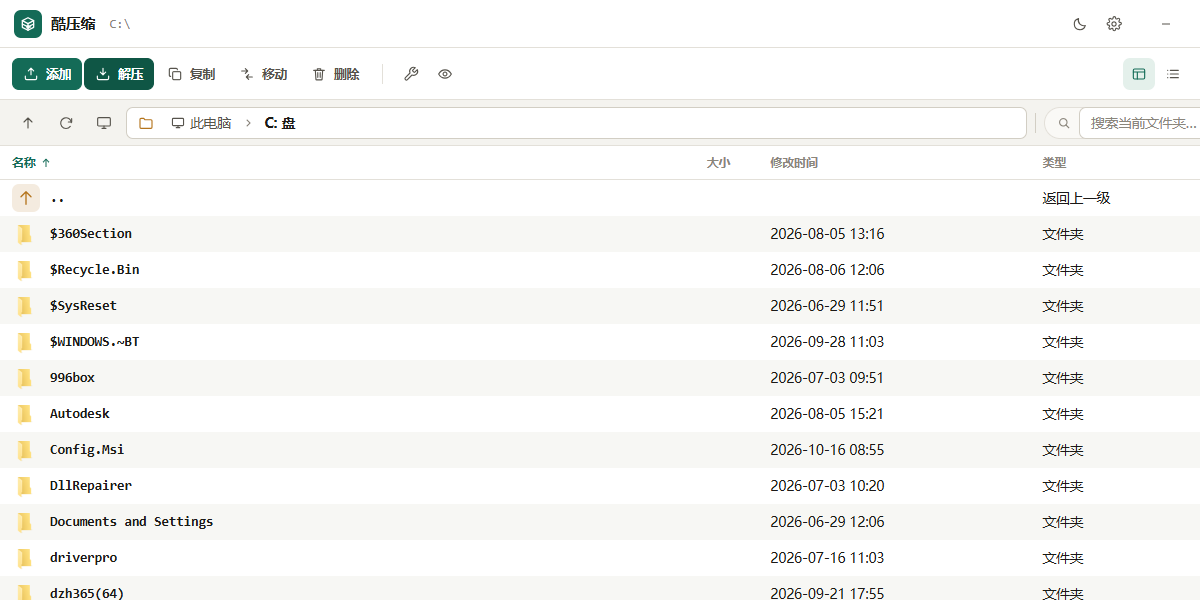Click the computer monitor icon in the navigation bar
Viewport: 1200px width, 600px height.
tap(104, 123)
